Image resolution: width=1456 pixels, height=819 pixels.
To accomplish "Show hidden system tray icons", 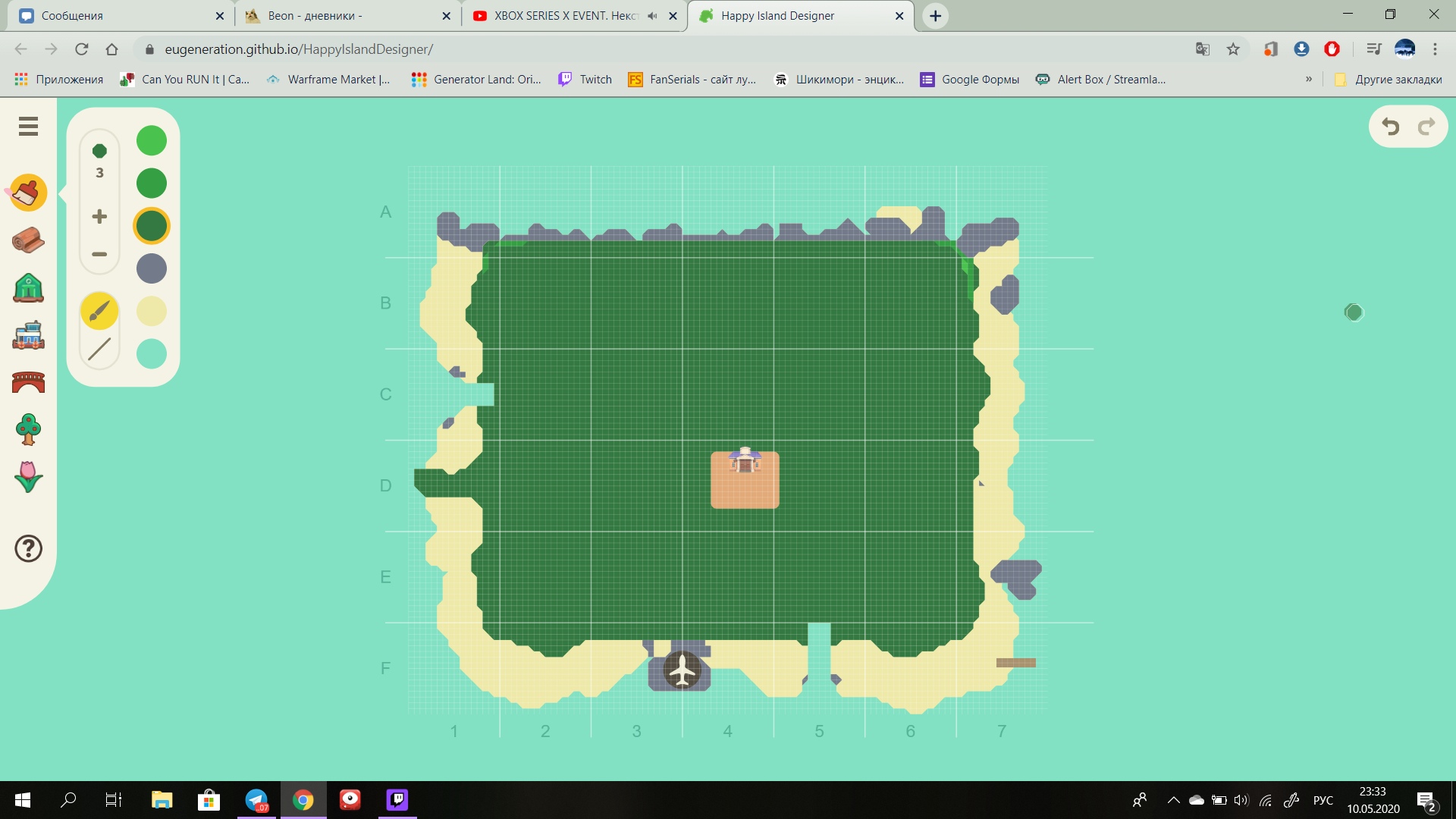I will click(1173, 800).
